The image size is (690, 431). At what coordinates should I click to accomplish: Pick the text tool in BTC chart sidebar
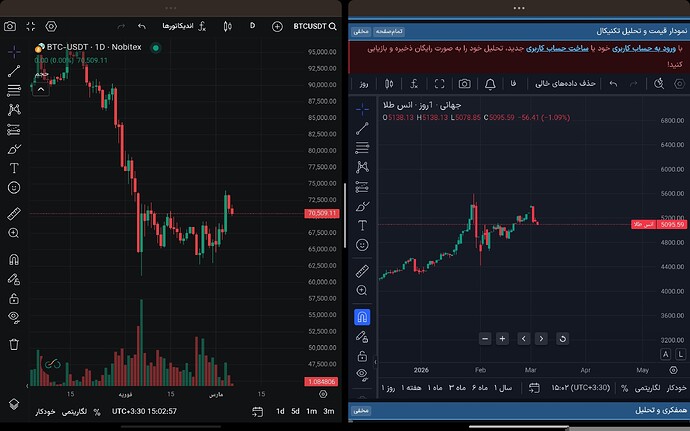[x=14, y=168]
